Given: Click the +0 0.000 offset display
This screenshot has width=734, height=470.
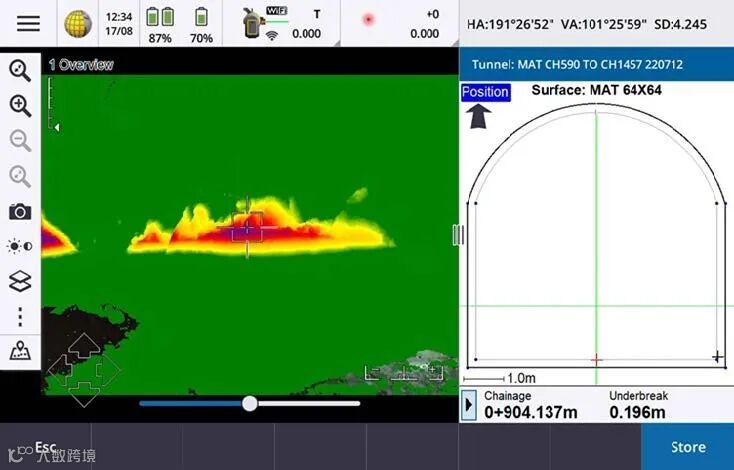Looking at the screenshot, I should (425, 24).
